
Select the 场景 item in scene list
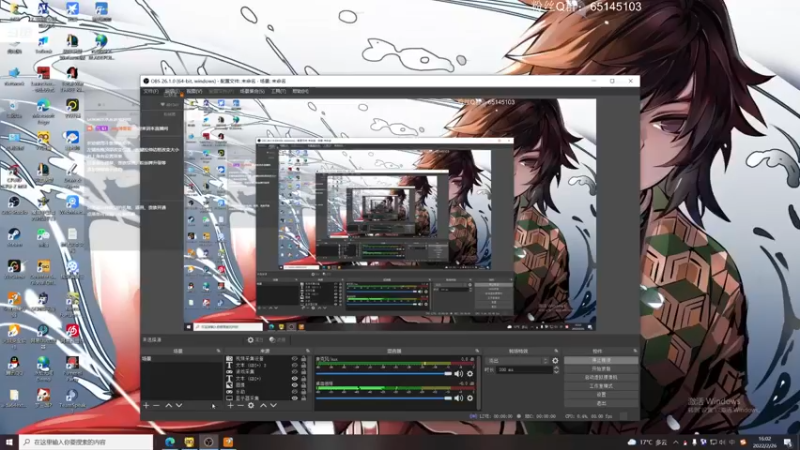pos(182,359)
